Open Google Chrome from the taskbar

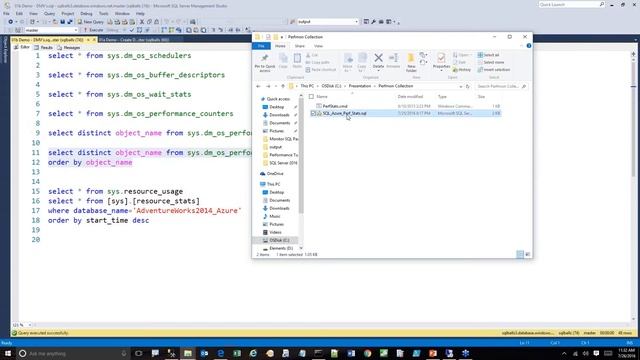click(368, 353)
